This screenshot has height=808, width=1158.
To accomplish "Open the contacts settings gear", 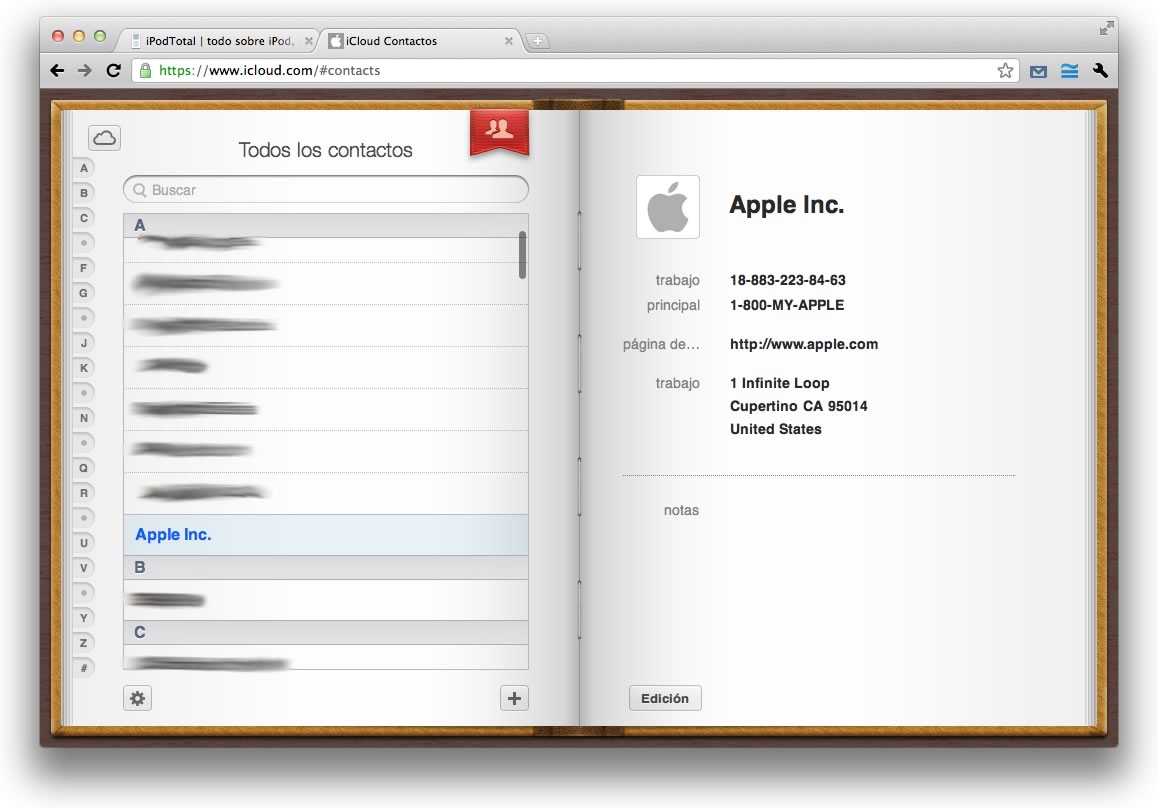I will (x=137, y=698).
